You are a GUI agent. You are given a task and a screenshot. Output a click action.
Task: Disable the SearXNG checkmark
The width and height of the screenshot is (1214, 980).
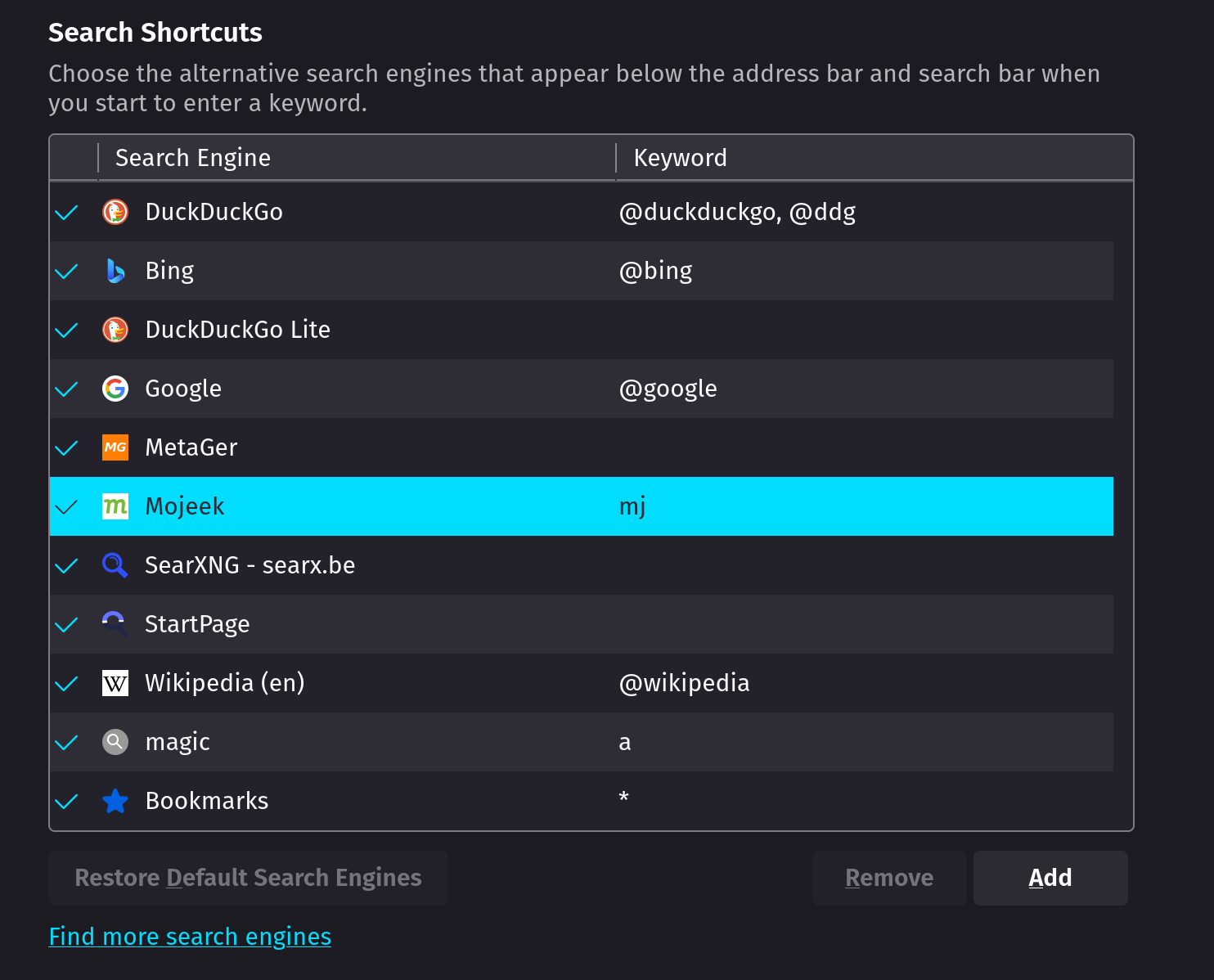point(66,566)
